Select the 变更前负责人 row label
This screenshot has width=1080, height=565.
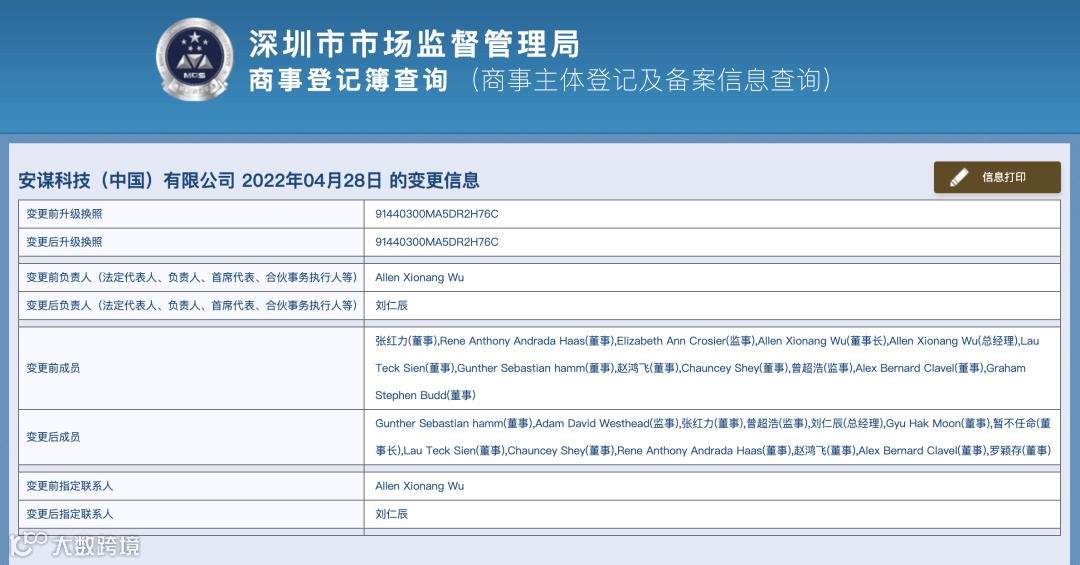[x=191, y=278]
